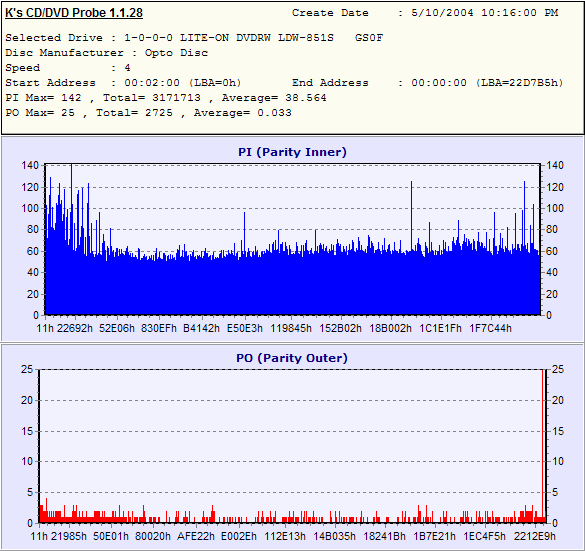Click the PI Max= 142 statistic

point(43,98)
